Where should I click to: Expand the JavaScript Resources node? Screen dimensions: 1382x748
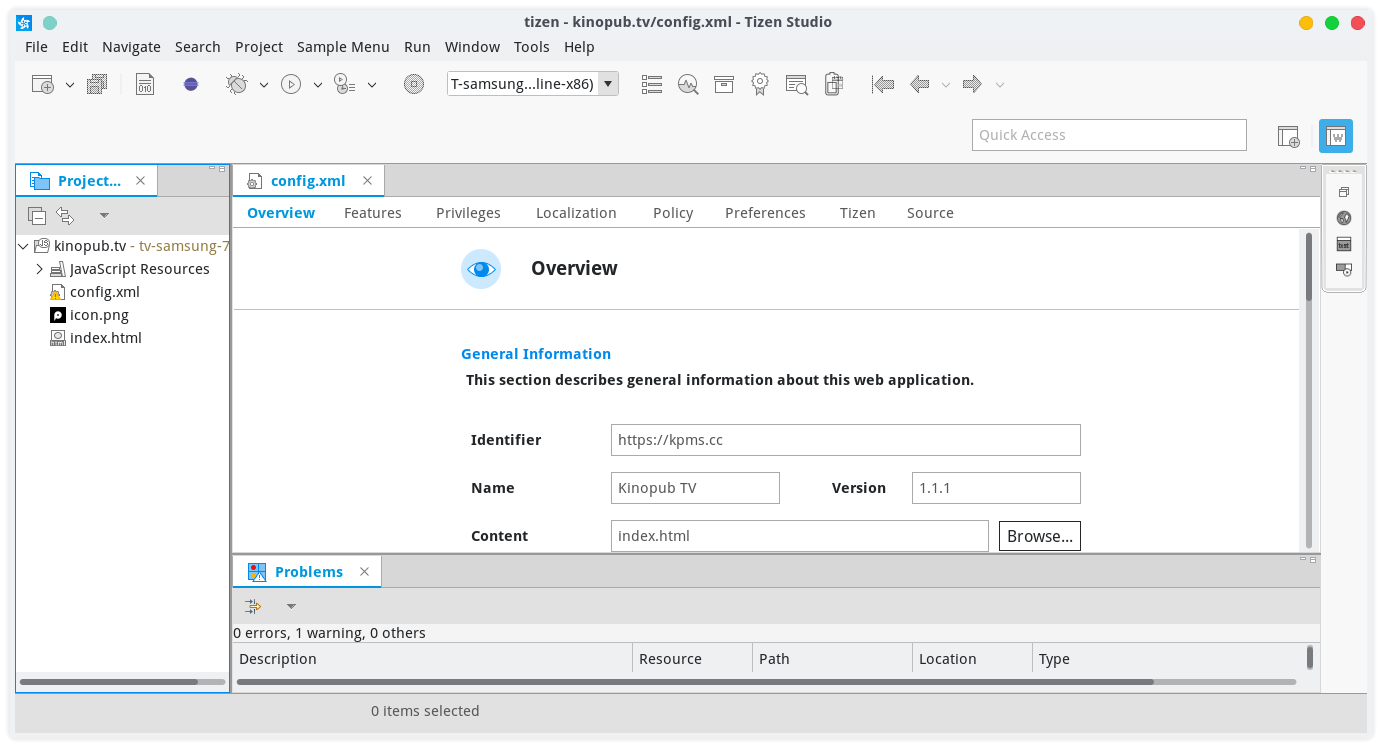pyautogui.click(x=39, y=269)
